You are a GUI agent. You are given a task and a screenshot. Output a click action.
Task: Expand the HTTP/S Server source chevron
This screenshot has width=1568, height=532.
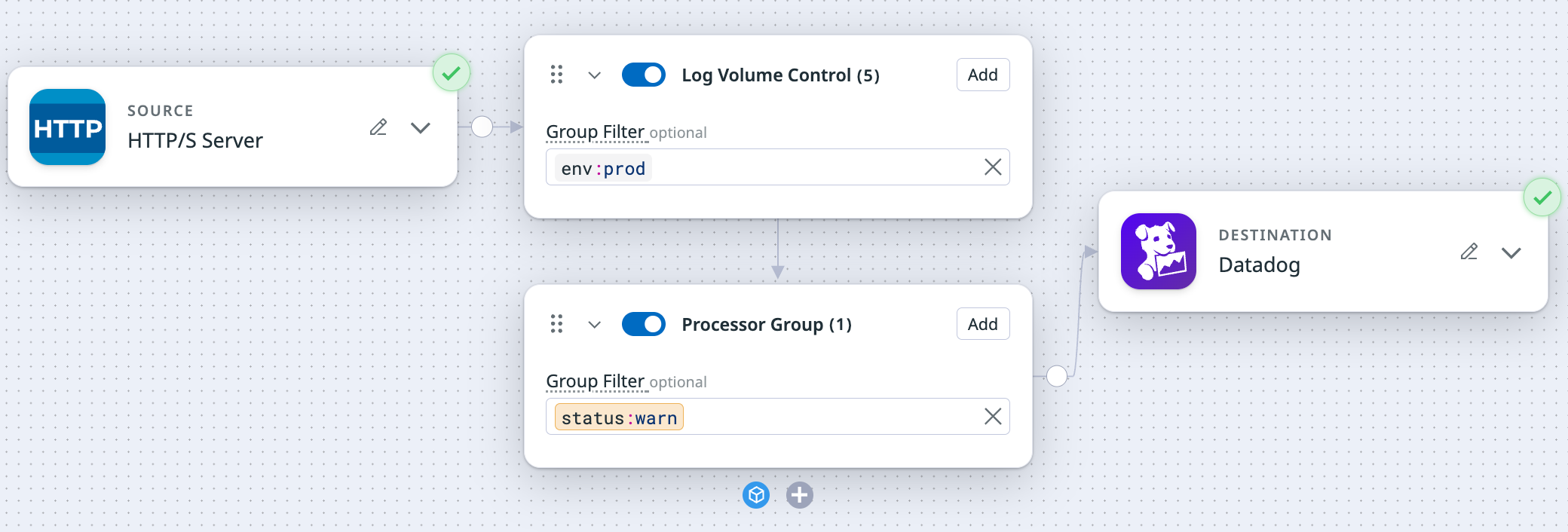[x=421, y=127]
